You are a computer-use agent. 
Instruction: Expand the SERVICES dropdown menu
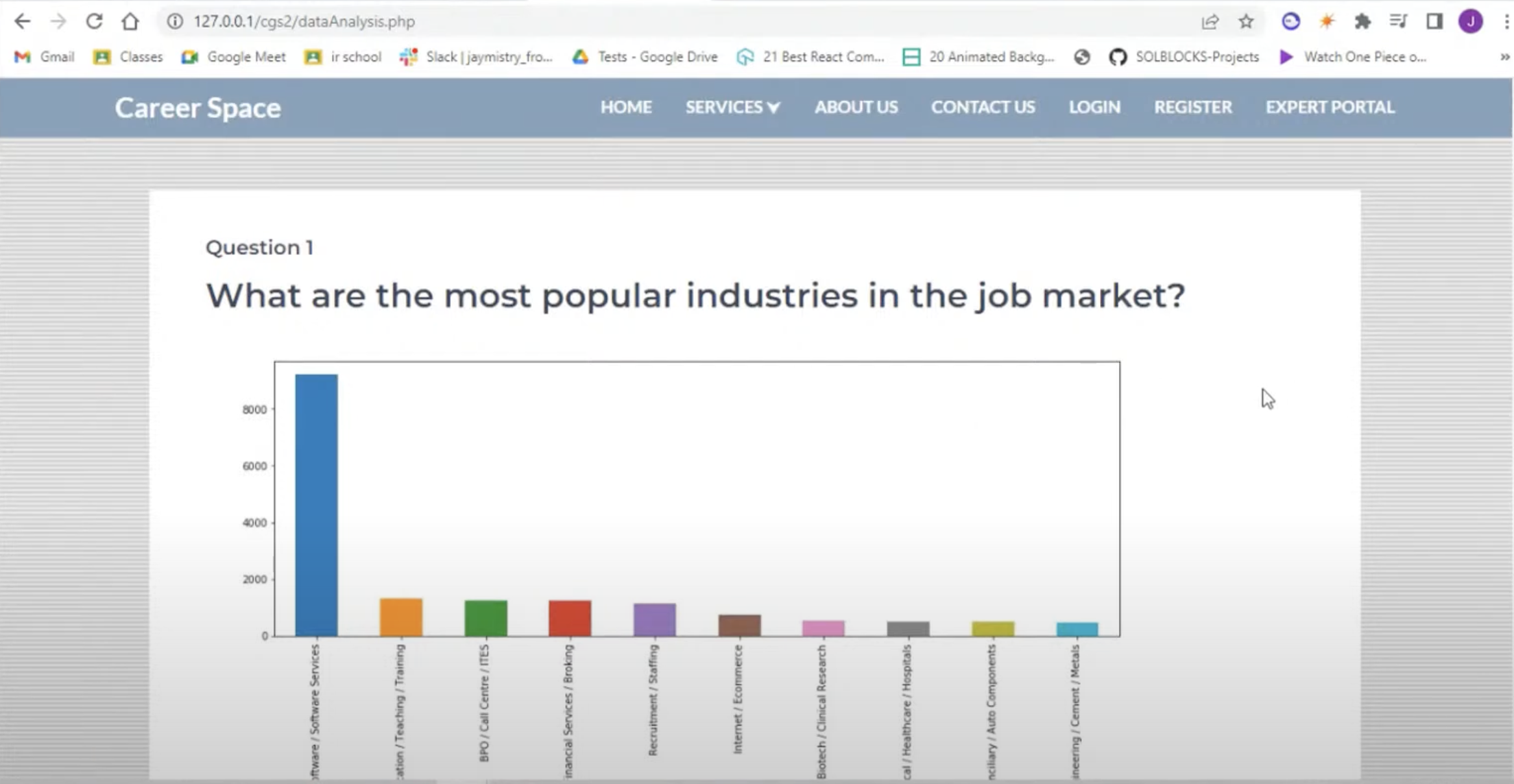pyautogui.click(x=732, y=107)
